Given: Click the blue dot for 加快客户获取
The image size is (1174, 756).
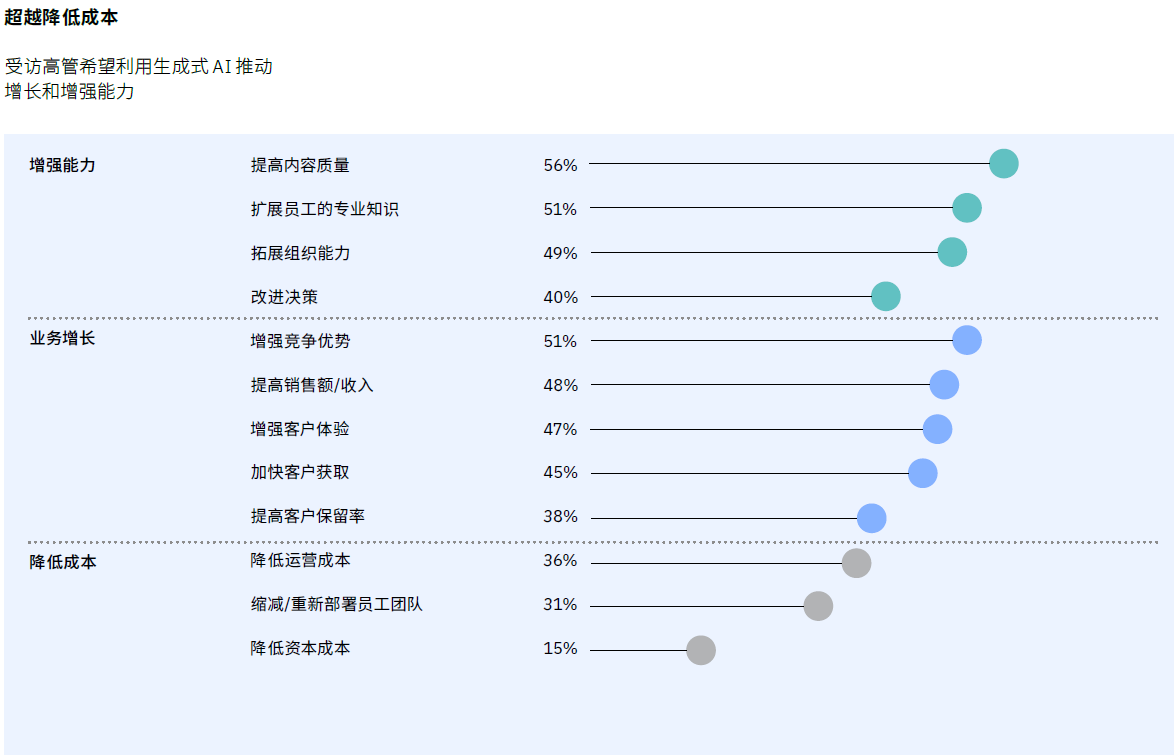Looking at the screenshot, I should (922, 473).
